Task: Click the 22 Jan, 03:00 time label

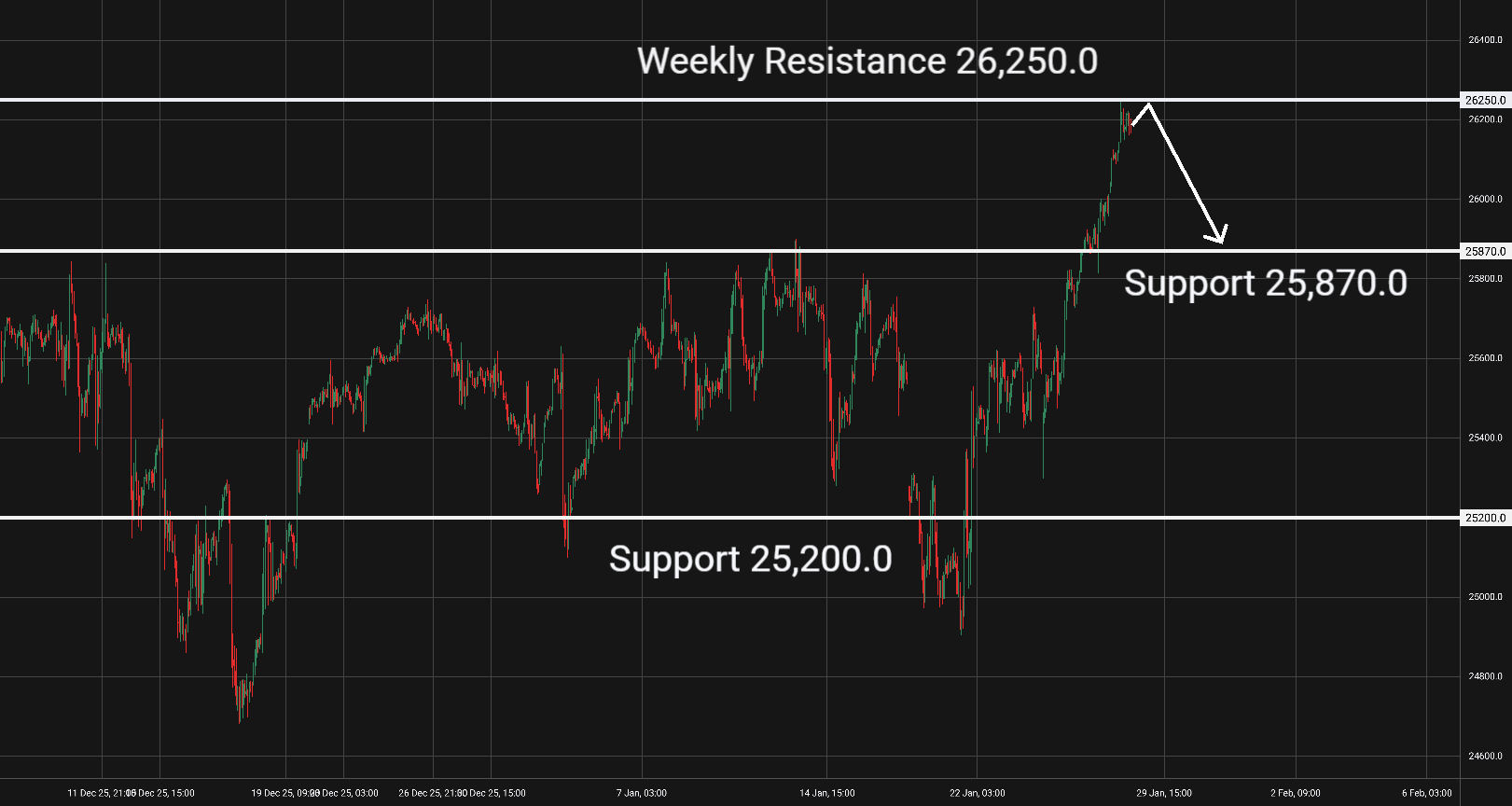Action: [x=978, y=793]
